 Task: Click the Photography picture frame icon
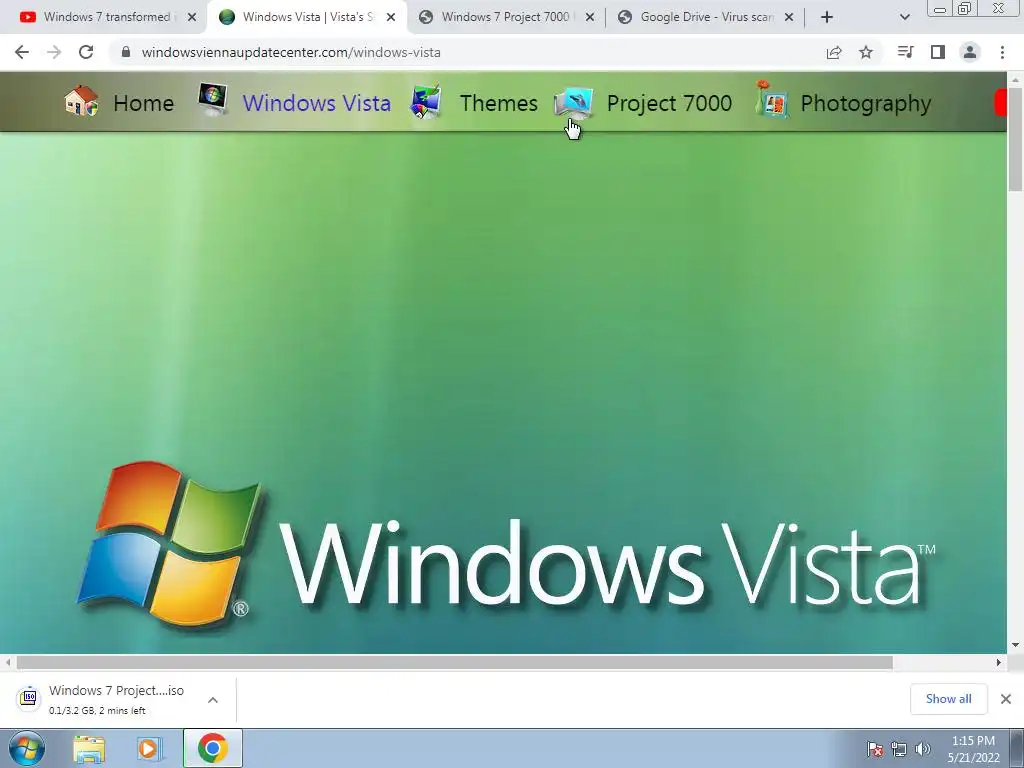point(771,100)
